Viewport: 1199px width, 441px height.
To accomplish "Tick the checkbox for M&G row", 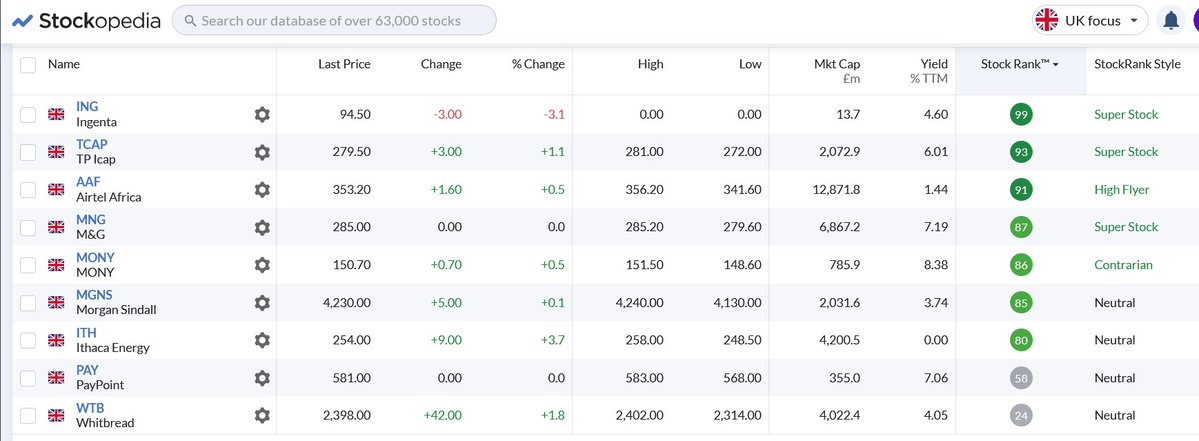I will coord(28,227).
